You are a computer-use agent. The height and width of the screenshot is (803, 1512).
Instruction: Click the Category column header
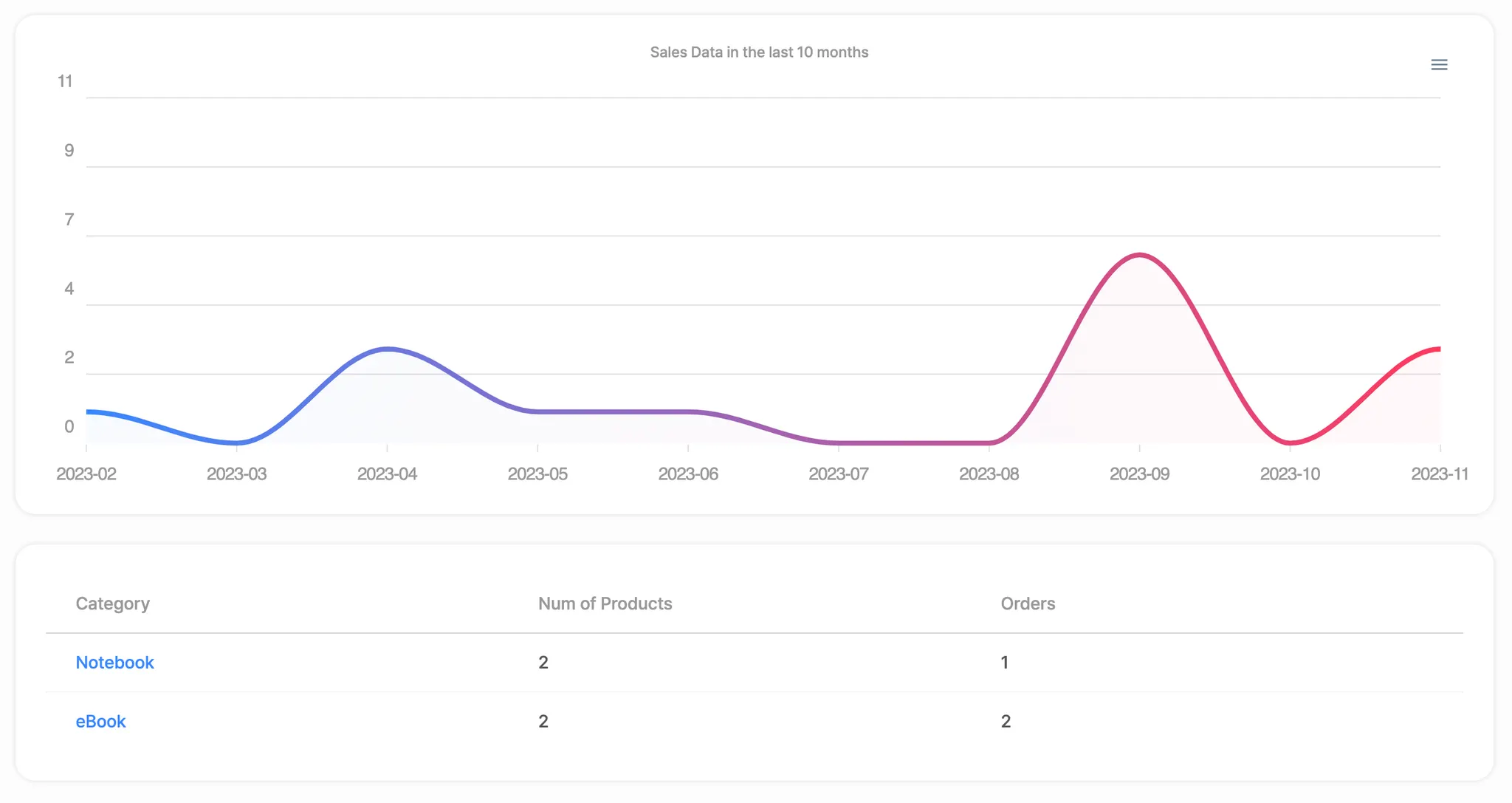click(x=112, y=604)
